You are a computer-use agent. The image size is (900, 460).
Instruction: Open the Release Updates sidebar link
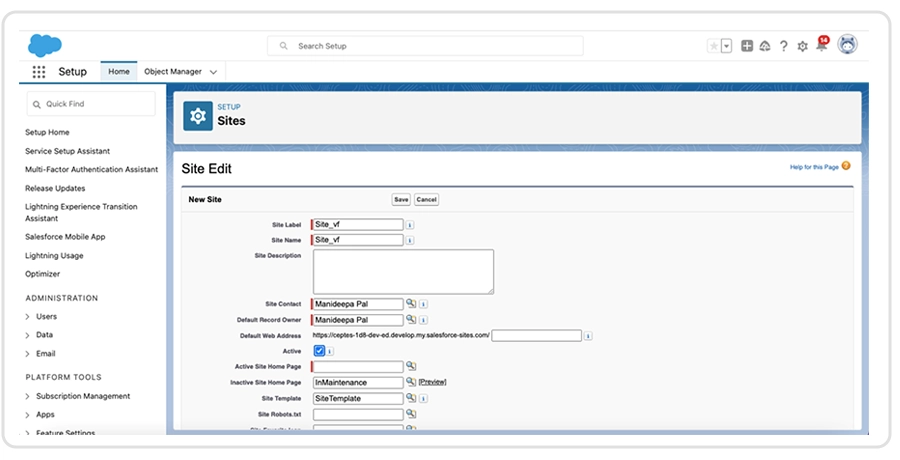coord(55,188)
